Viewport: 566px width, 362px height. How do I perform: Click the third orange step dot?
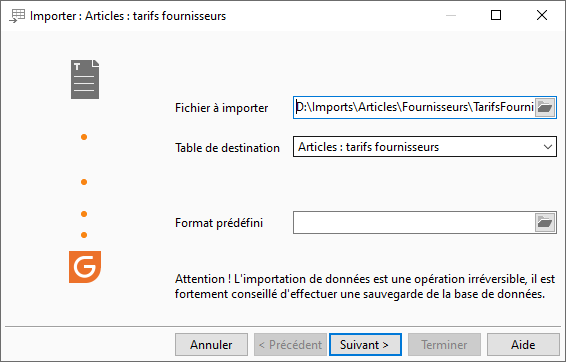(84, 214)
